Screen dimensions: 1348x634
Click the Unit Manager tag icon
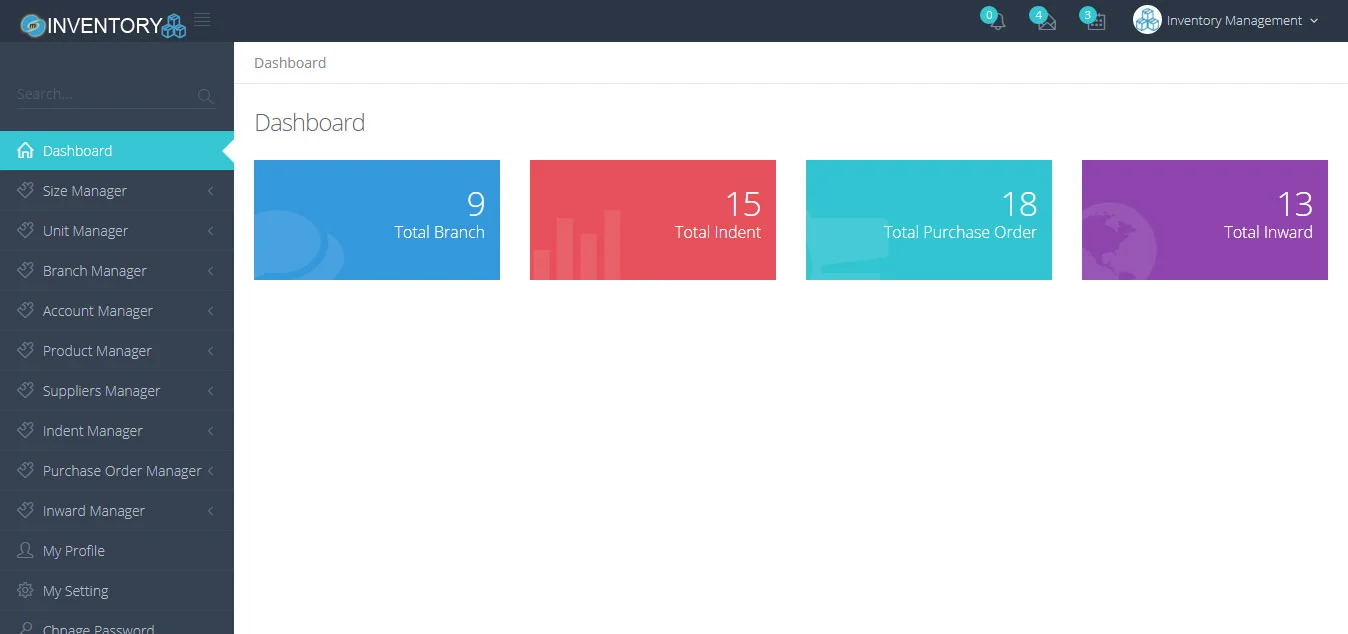tap(26, 230)
